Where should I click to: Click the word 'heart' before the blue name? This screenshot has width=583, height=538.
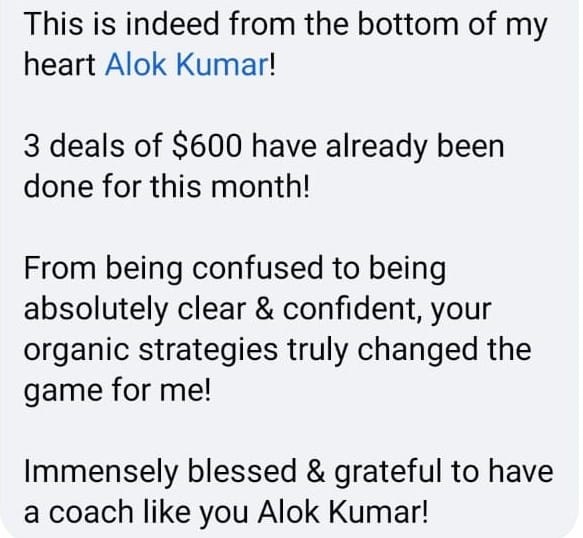click(60, 64)
